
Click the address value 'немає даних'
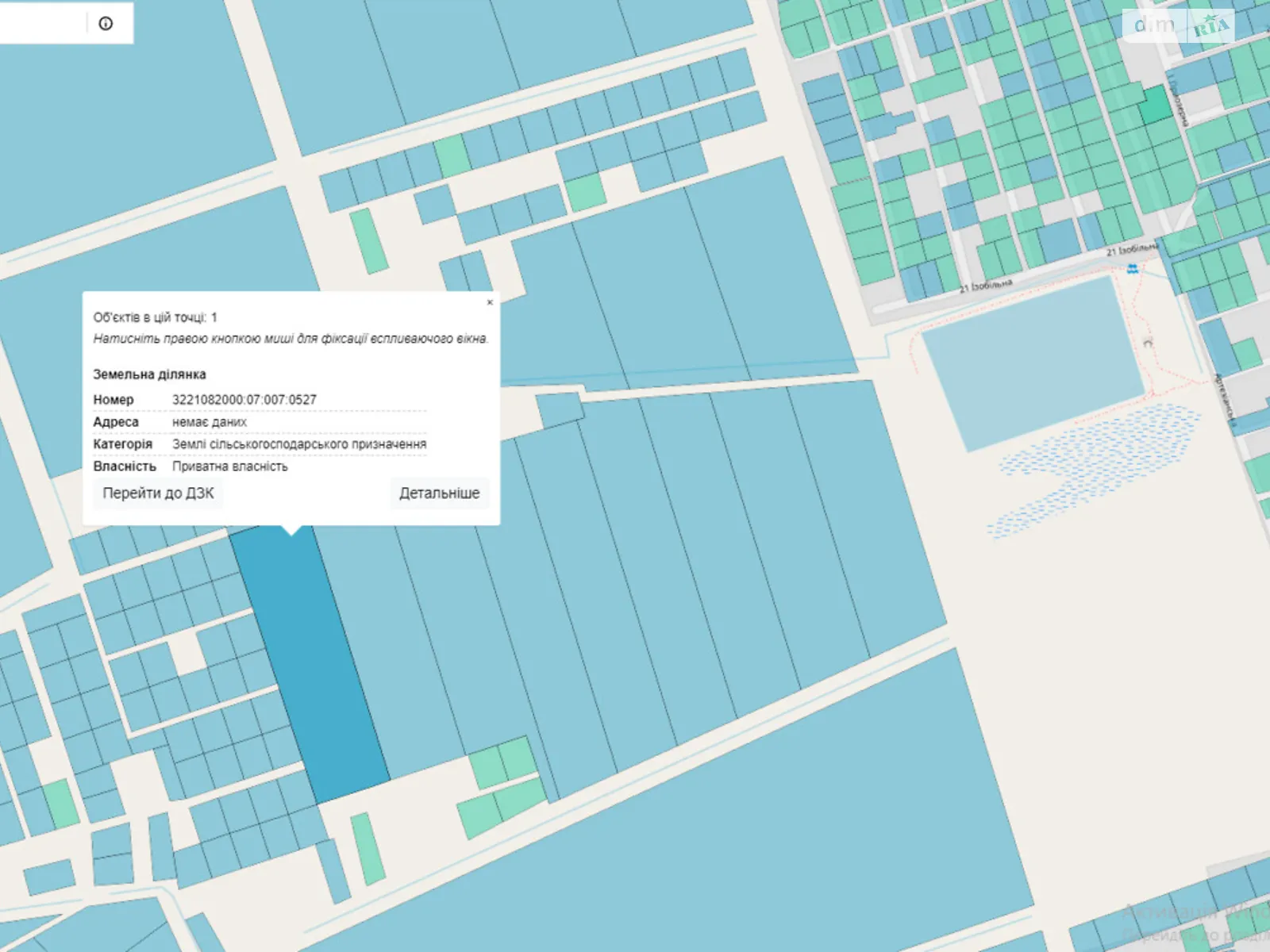click(210, 422)
